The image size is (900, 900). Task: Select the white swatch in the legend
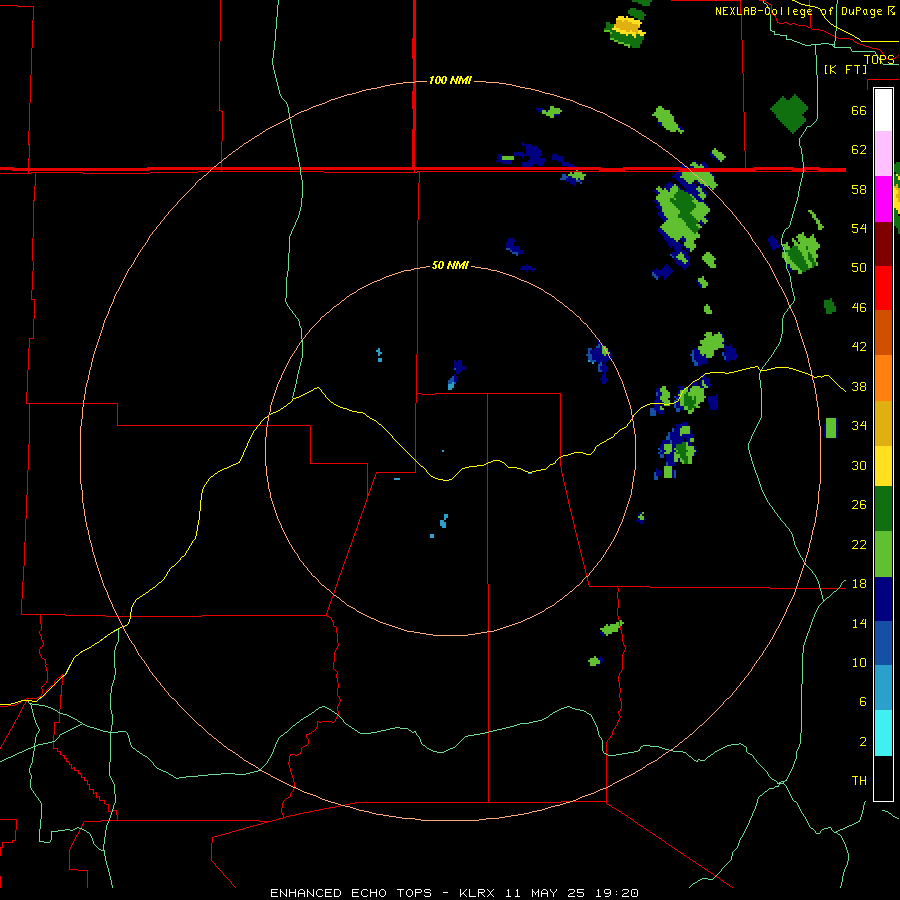point(883,110)
